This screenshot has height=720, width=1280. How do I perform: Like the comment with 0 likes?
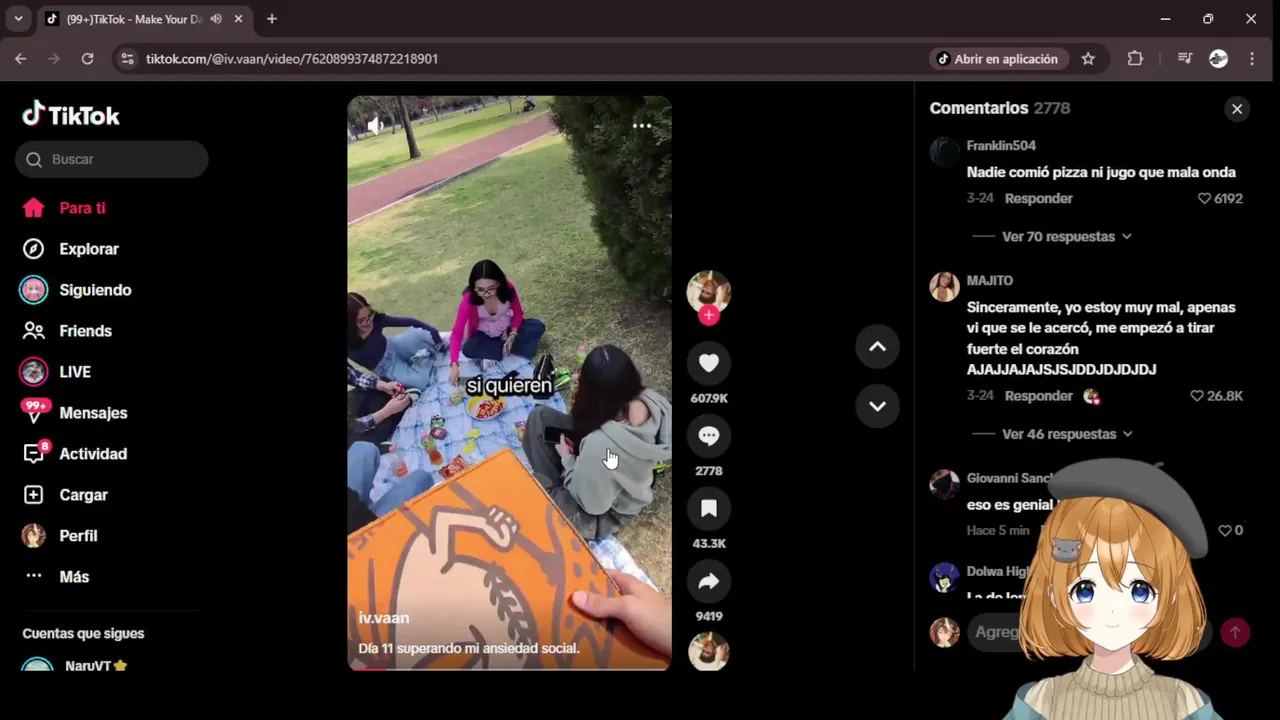tap(1224, 531)
